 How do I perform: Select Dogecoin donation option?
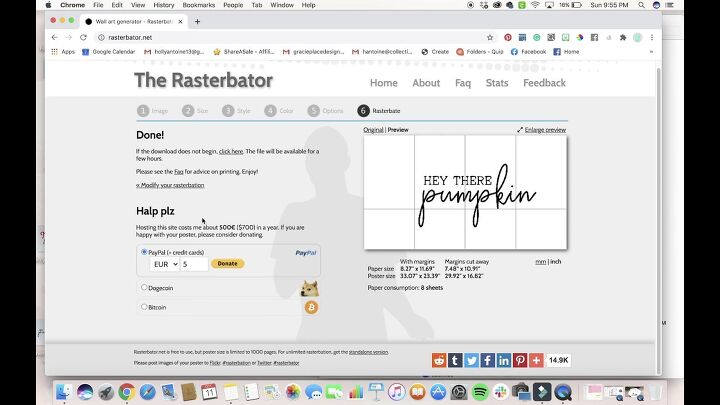(144, 287)
